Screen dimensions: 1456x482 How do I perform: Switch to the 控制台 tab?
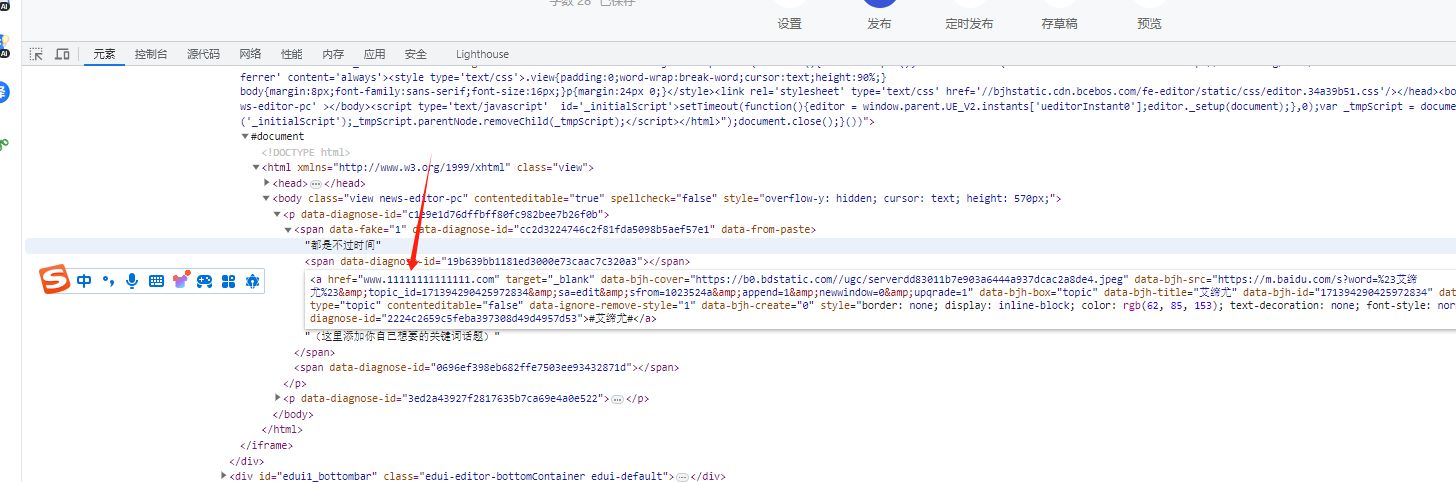point(151,54)
